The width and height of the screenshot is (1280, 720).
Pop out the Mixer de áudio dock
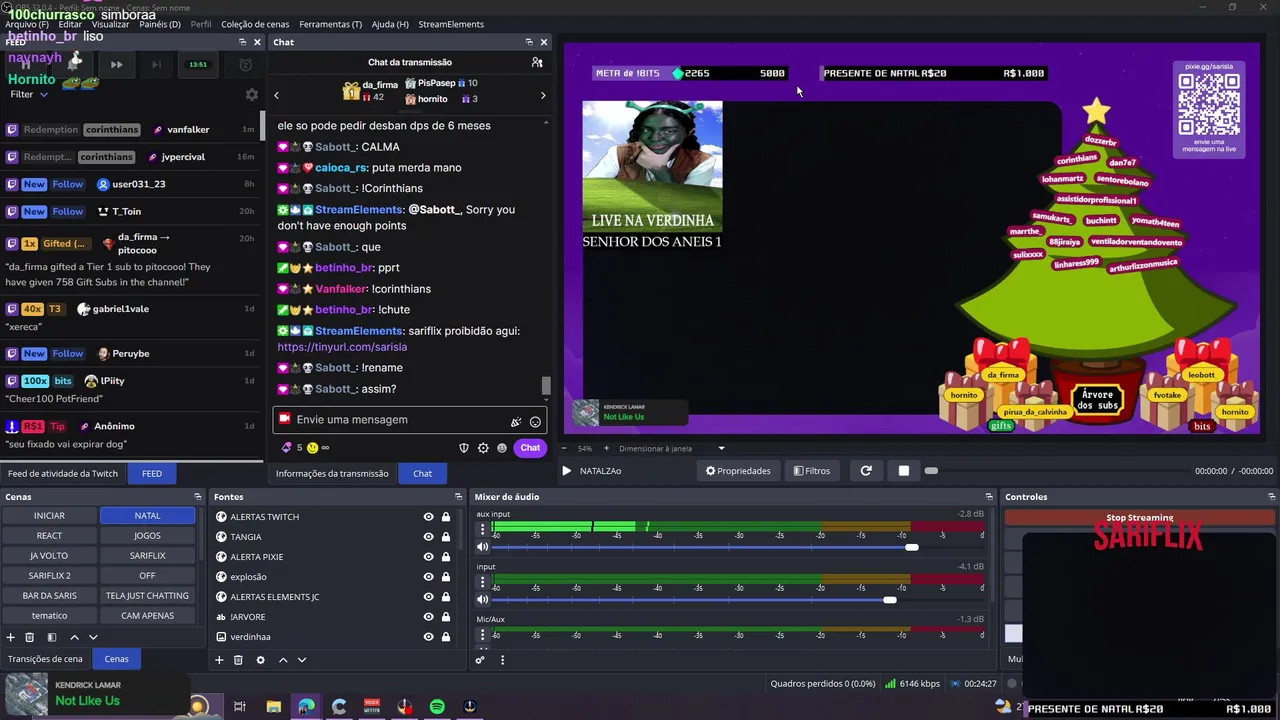(x=989, y=497)
